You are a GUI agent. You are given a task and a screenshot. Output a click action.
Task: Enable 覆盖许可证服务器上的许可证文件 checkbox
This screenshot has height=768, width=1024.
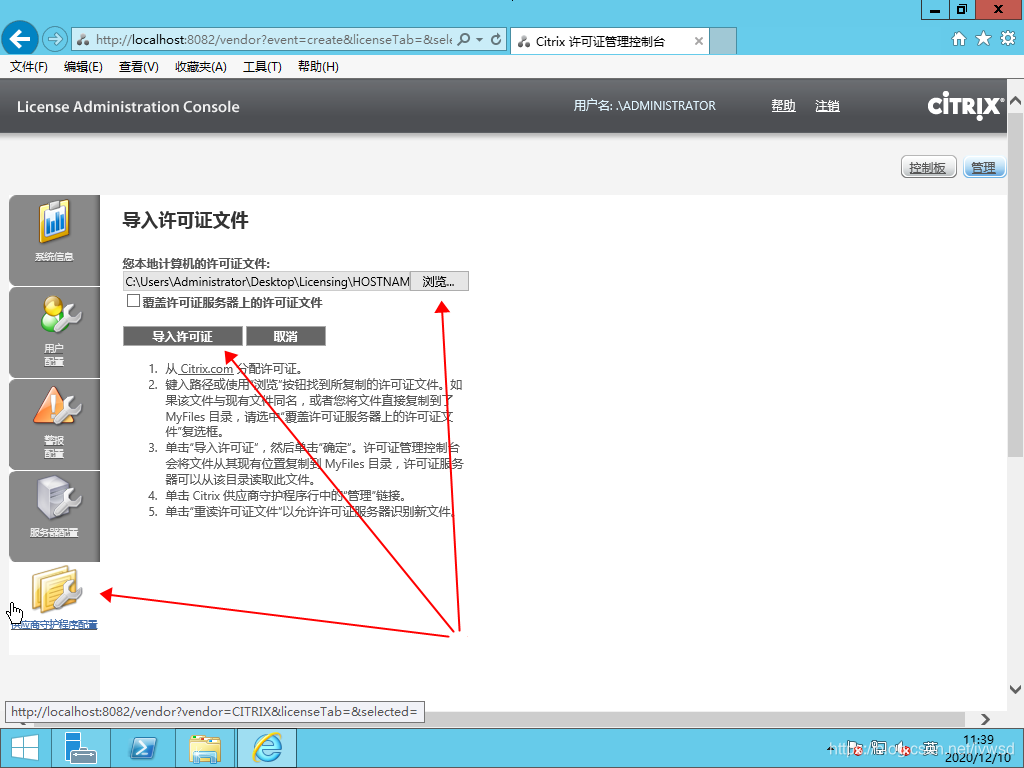click(x=133, y=301)
